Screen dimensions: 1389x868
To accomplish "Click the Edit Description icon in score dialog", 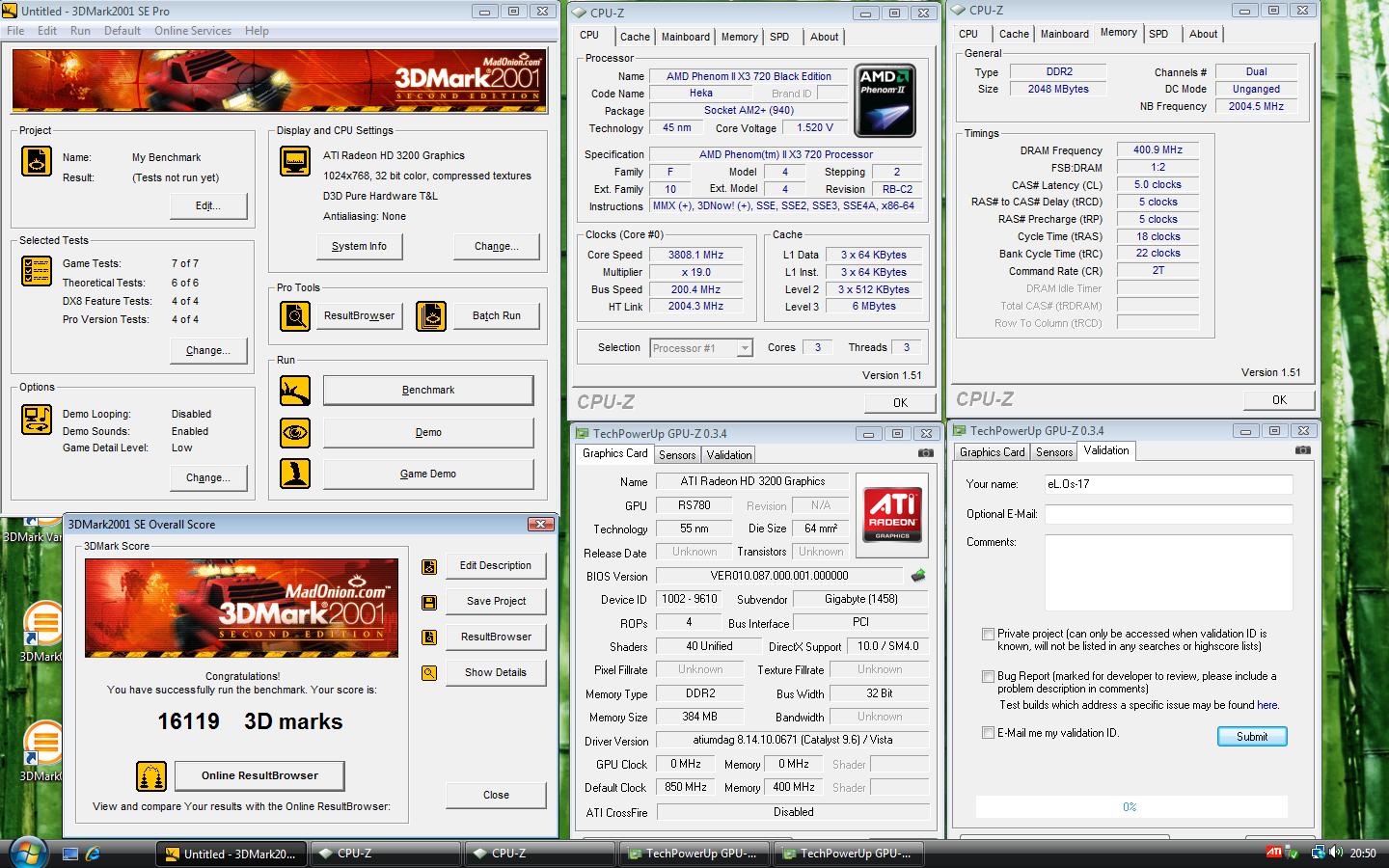I will point(429,566).
